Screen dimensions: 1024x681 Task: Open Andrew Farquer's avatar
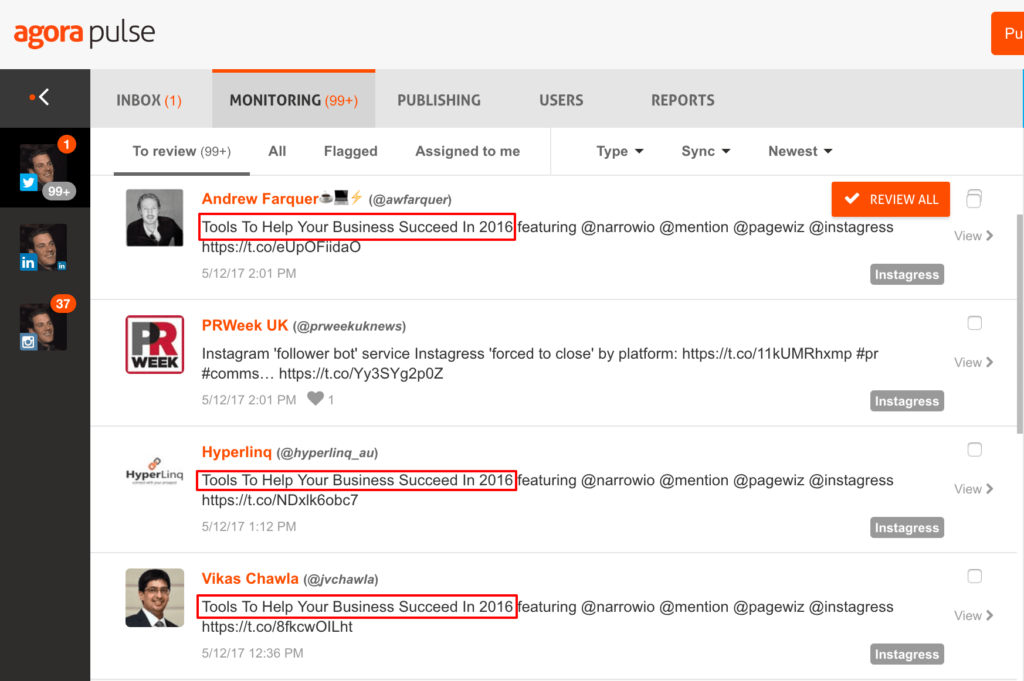155,217
